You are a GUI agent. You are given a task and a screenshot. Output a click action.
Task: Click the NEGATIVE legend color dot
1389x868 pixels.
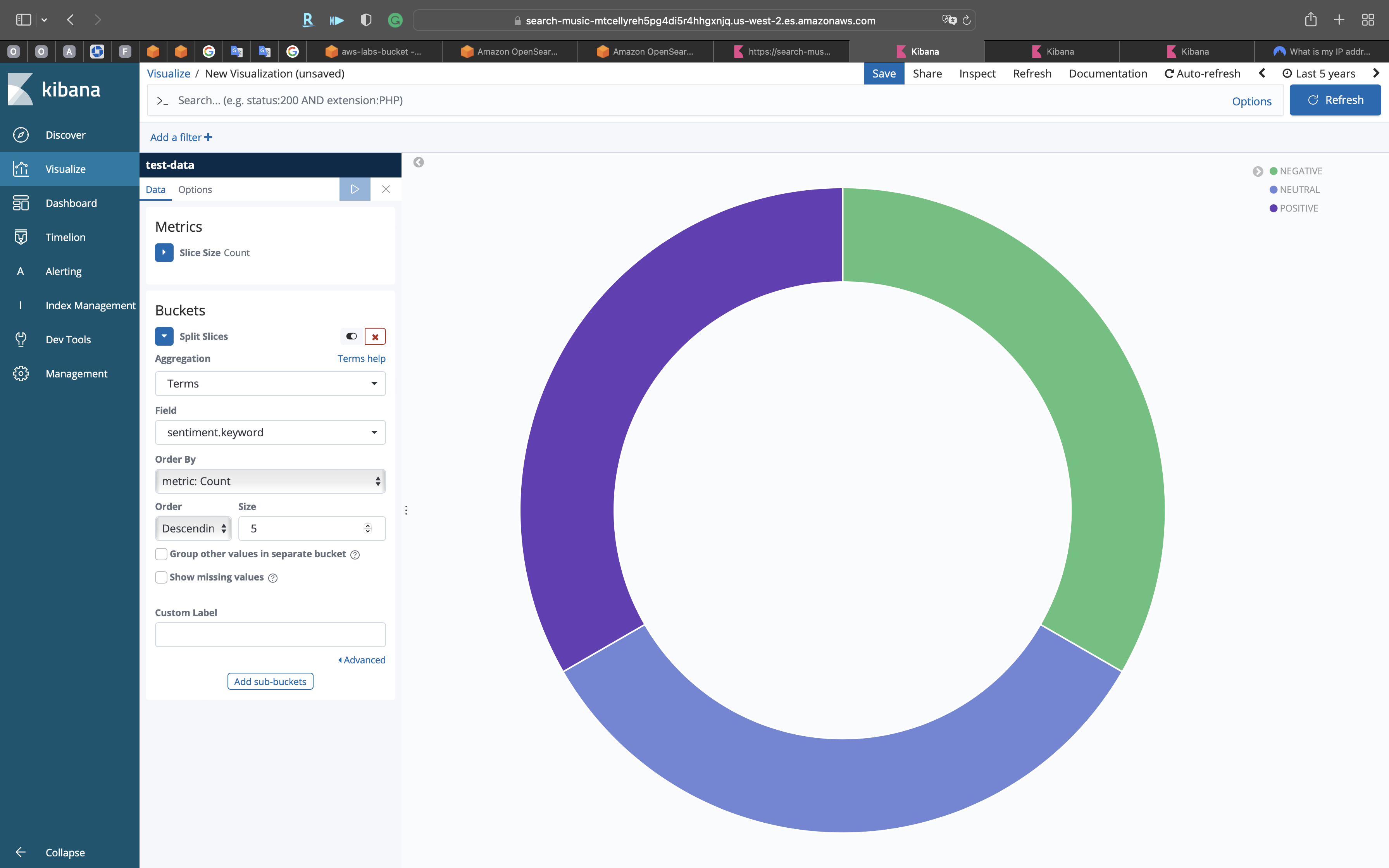(x=1273, y=171)
